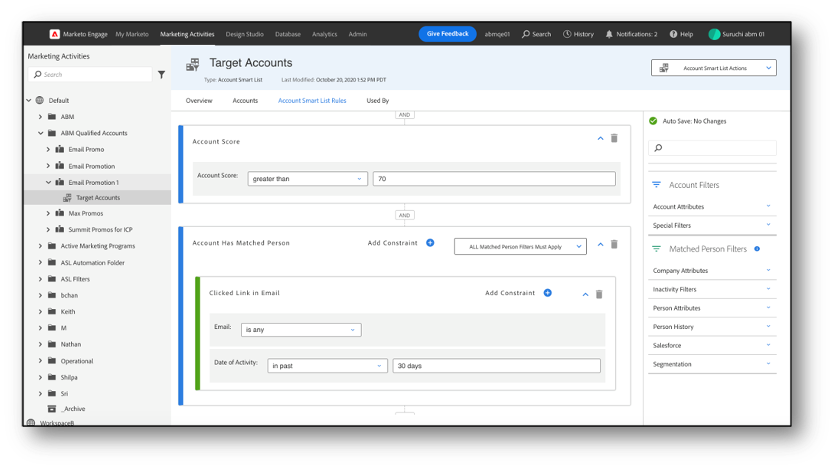Select the Account Smart List Rules tab
The width and height of the screenshot is (834, 469).
coord(312,100)
